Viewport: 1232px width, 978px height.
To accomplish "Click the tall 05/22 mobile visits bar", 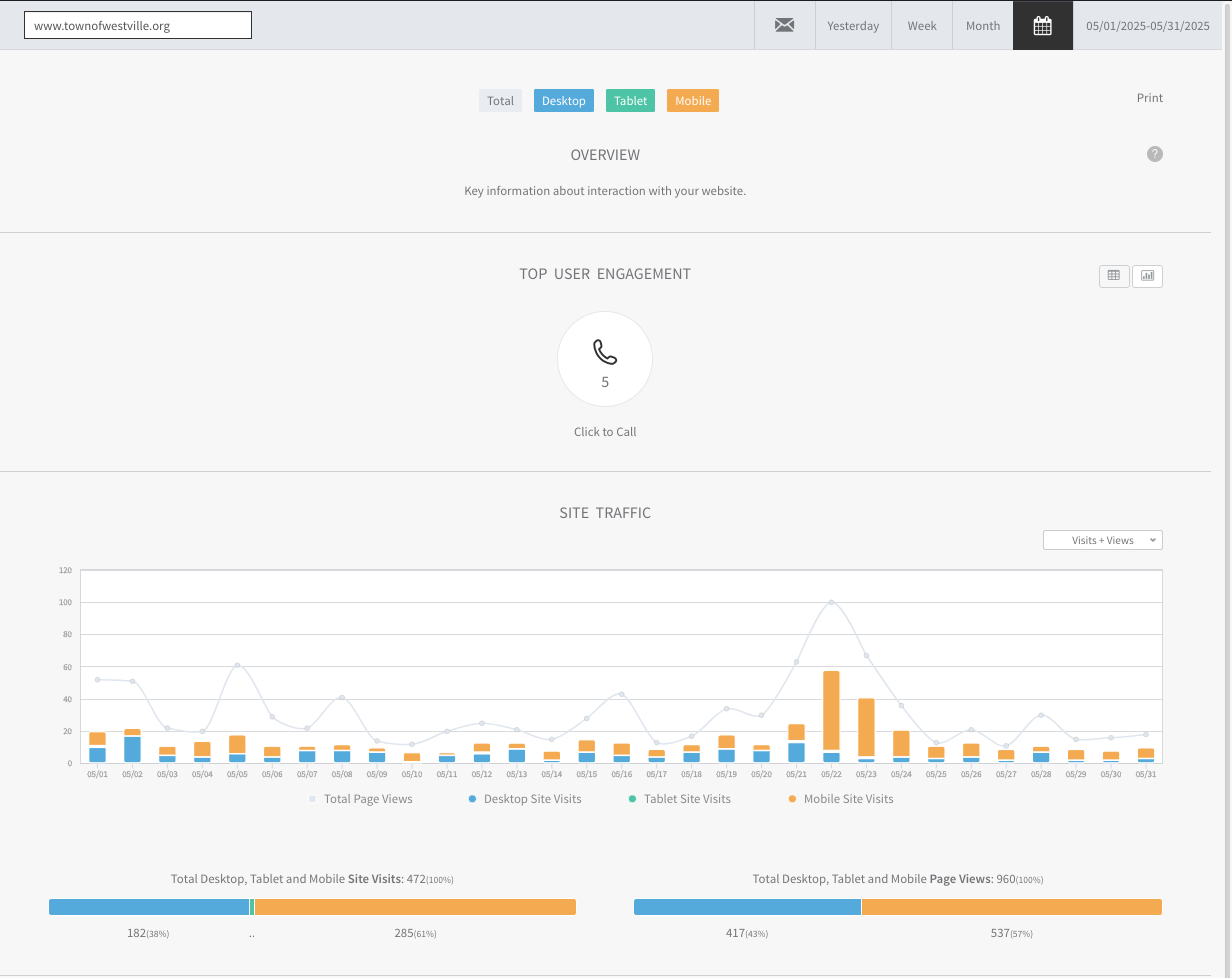I will (x=831, y=710).
